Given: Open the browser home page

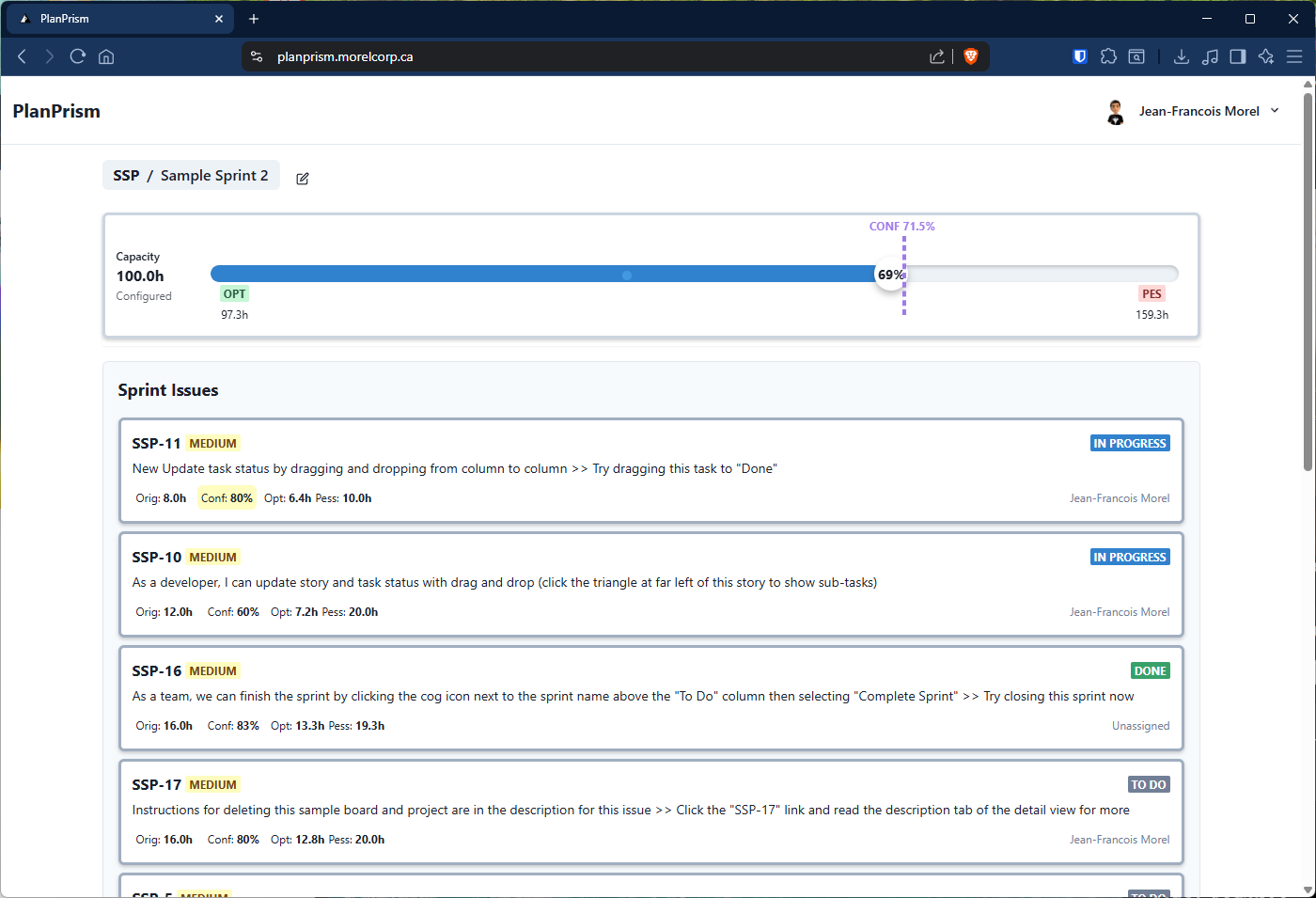Looking at the screenshot, I should click(x=106, y=56).
